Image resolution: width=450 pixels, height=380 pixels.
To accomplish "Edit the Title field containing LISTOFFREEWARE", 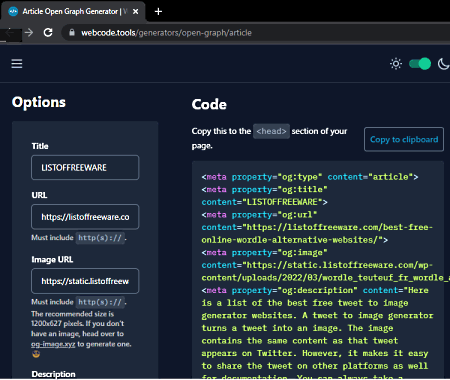I will [85, 167].
